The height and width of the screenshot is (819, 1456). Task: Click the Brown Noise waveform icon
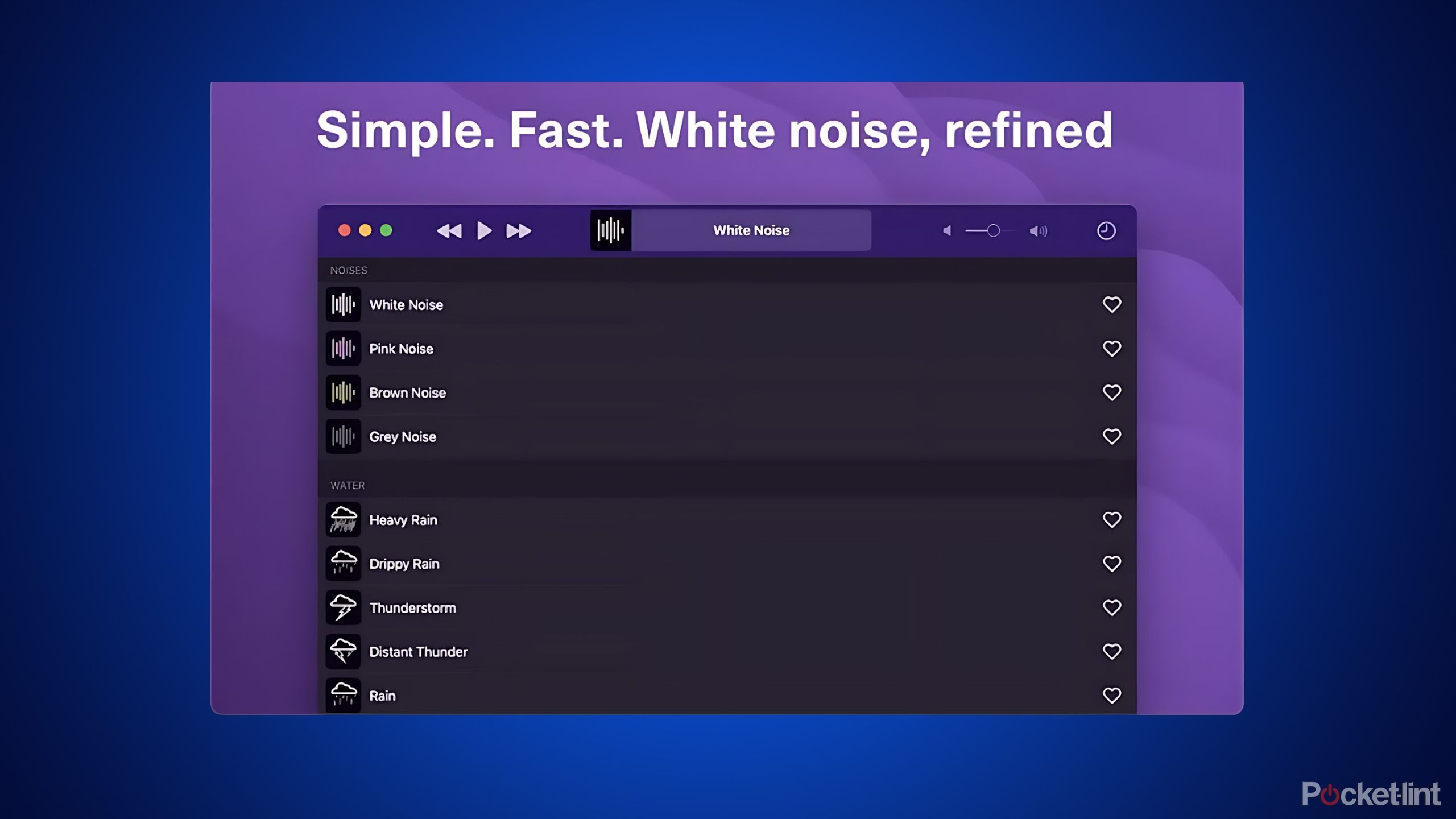point(343,392)
